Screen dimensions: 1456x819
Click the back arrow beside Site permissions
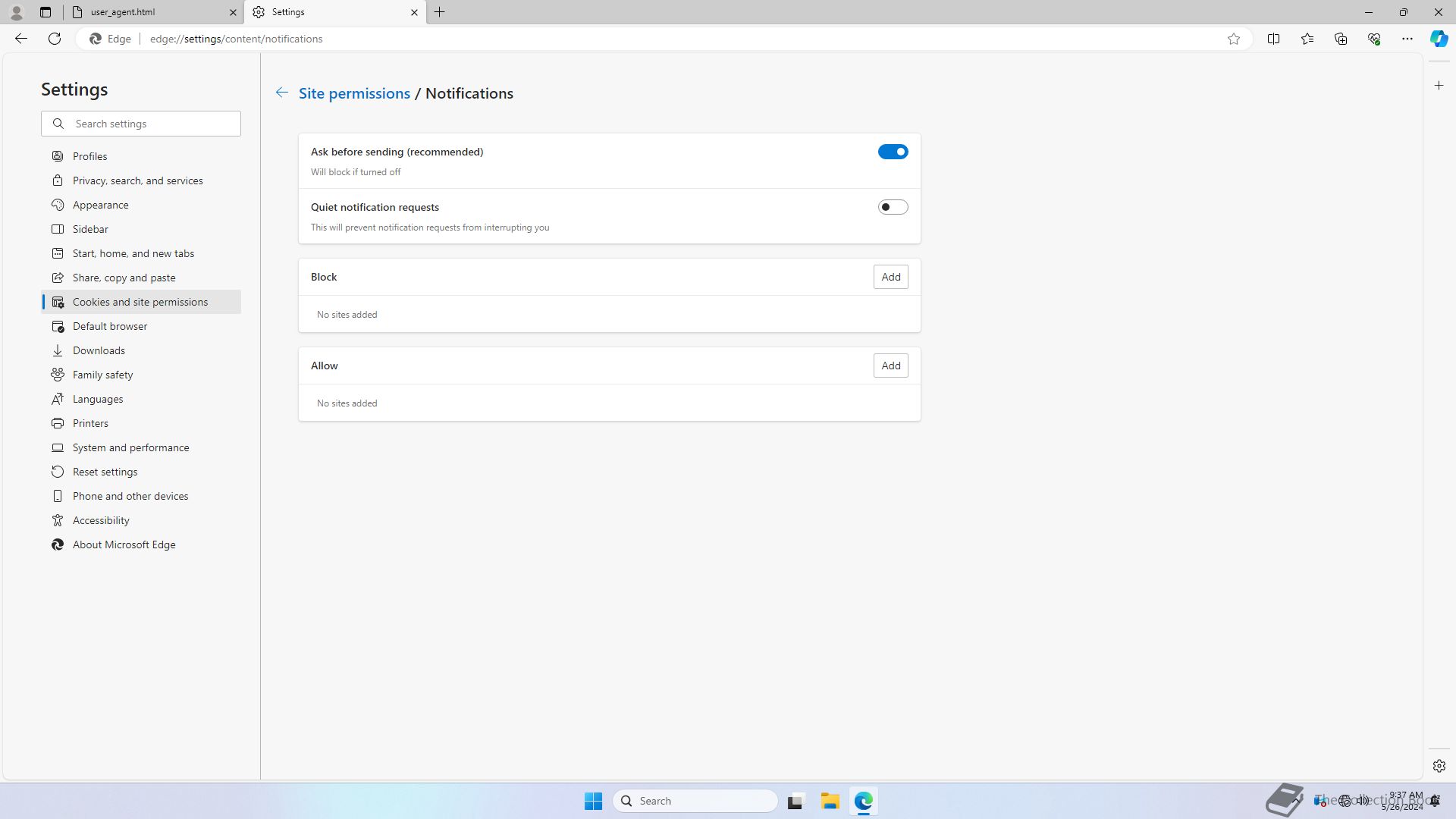(281, 93)
